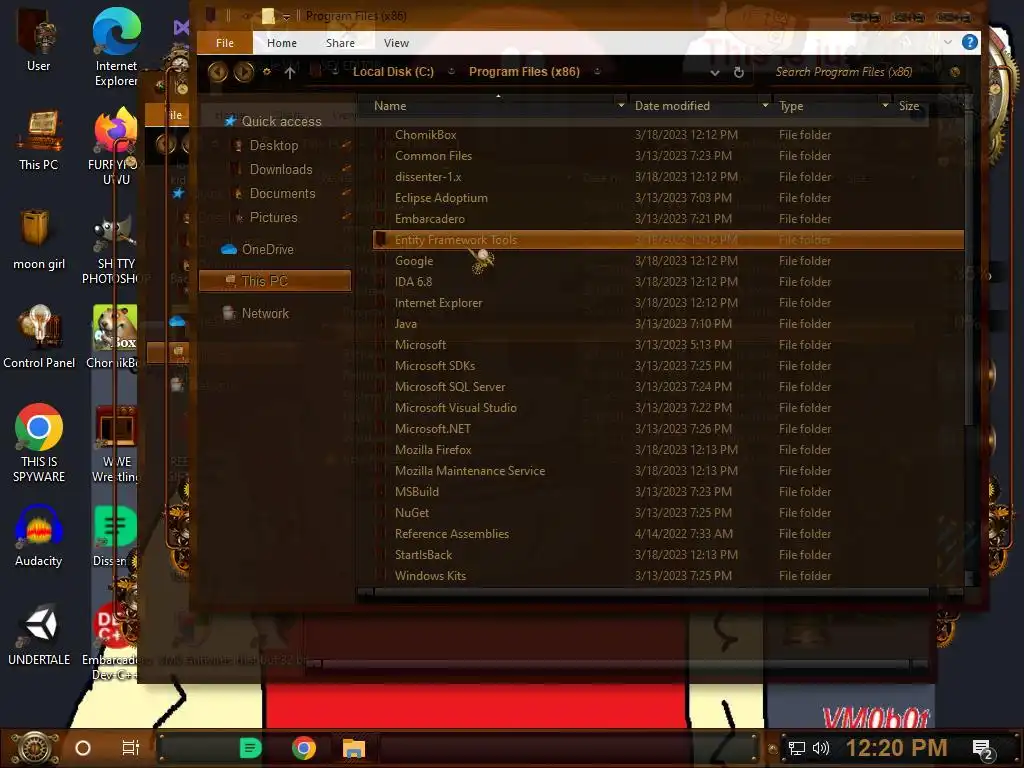The image size is (1024, 768).
Task: Click the Explorer help icon
Action: pyautogui.click(x=969, y=42)
